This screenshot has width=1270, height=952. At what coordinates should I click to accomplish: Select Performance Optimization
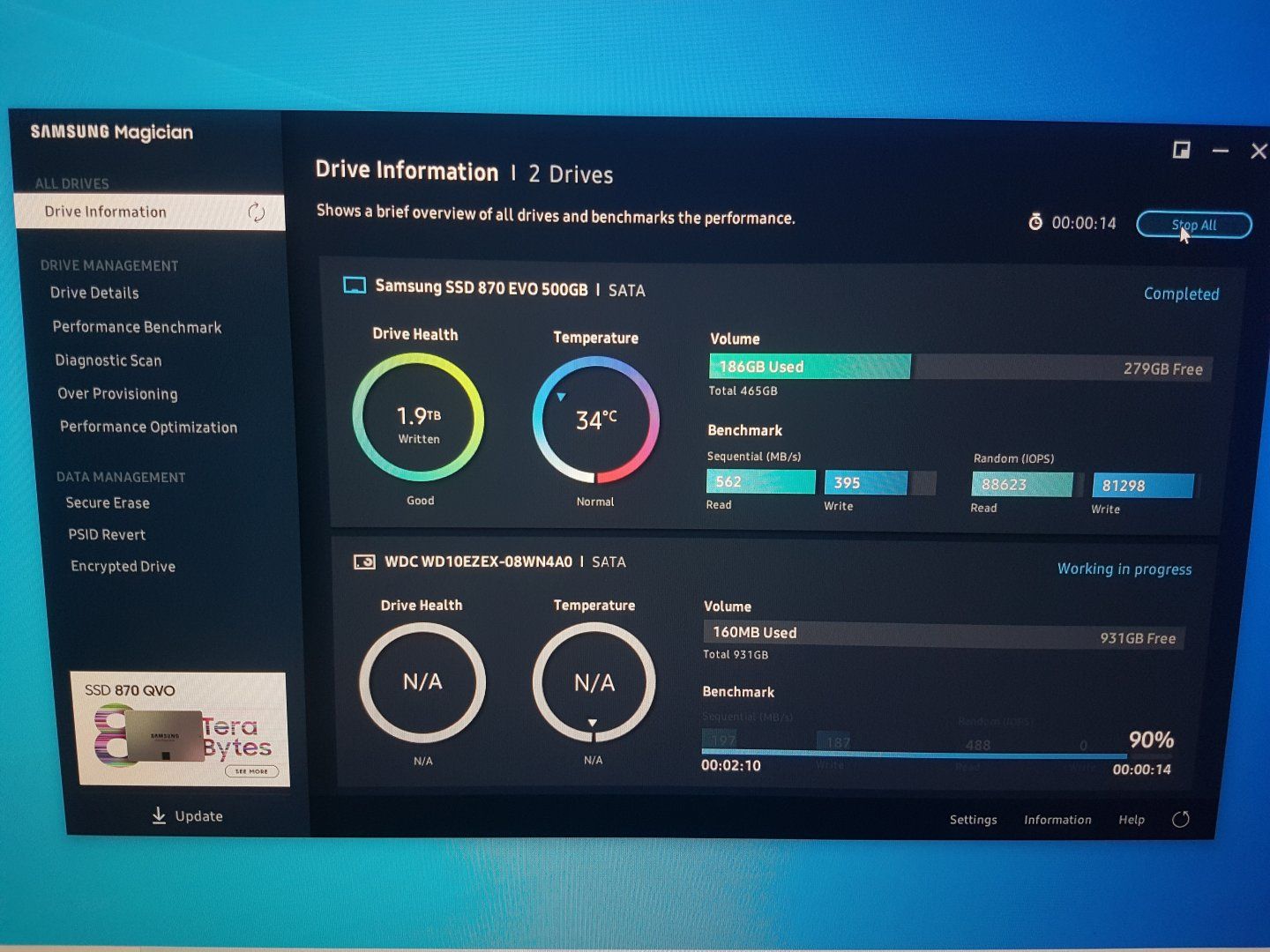coord(148,428)
